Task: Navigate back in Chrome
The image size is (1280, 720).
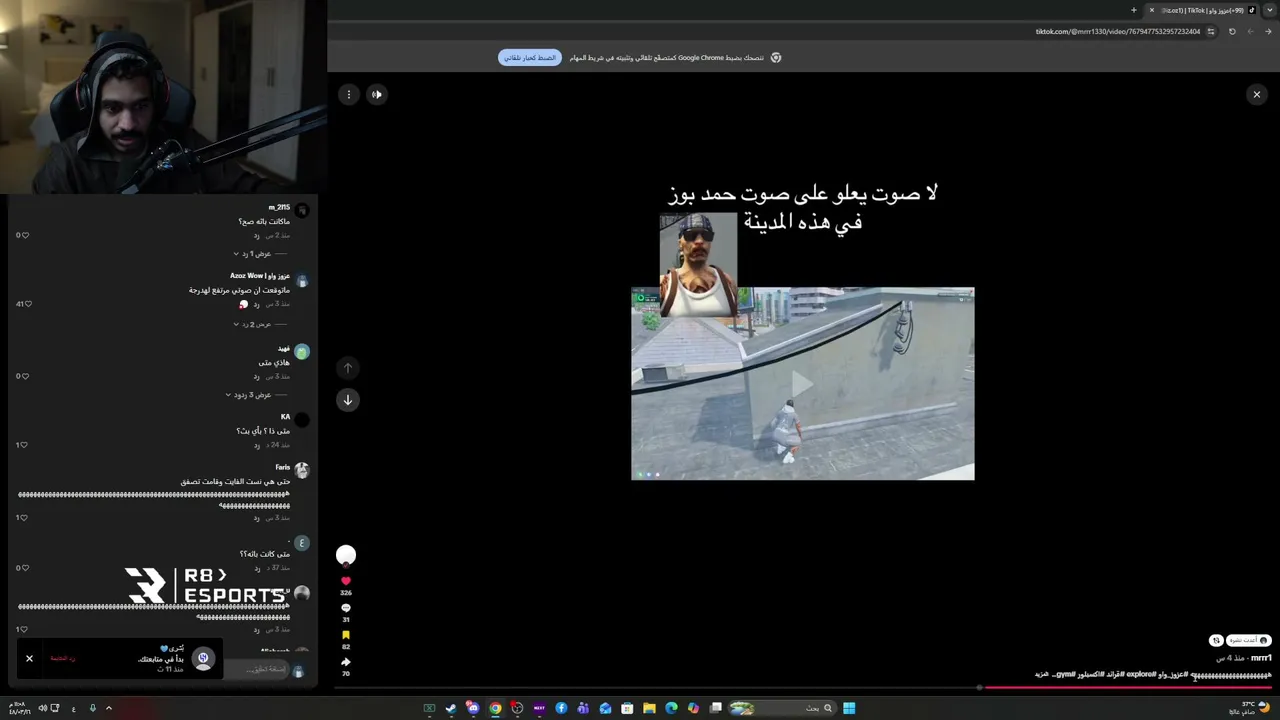Action: point(1268,31)
